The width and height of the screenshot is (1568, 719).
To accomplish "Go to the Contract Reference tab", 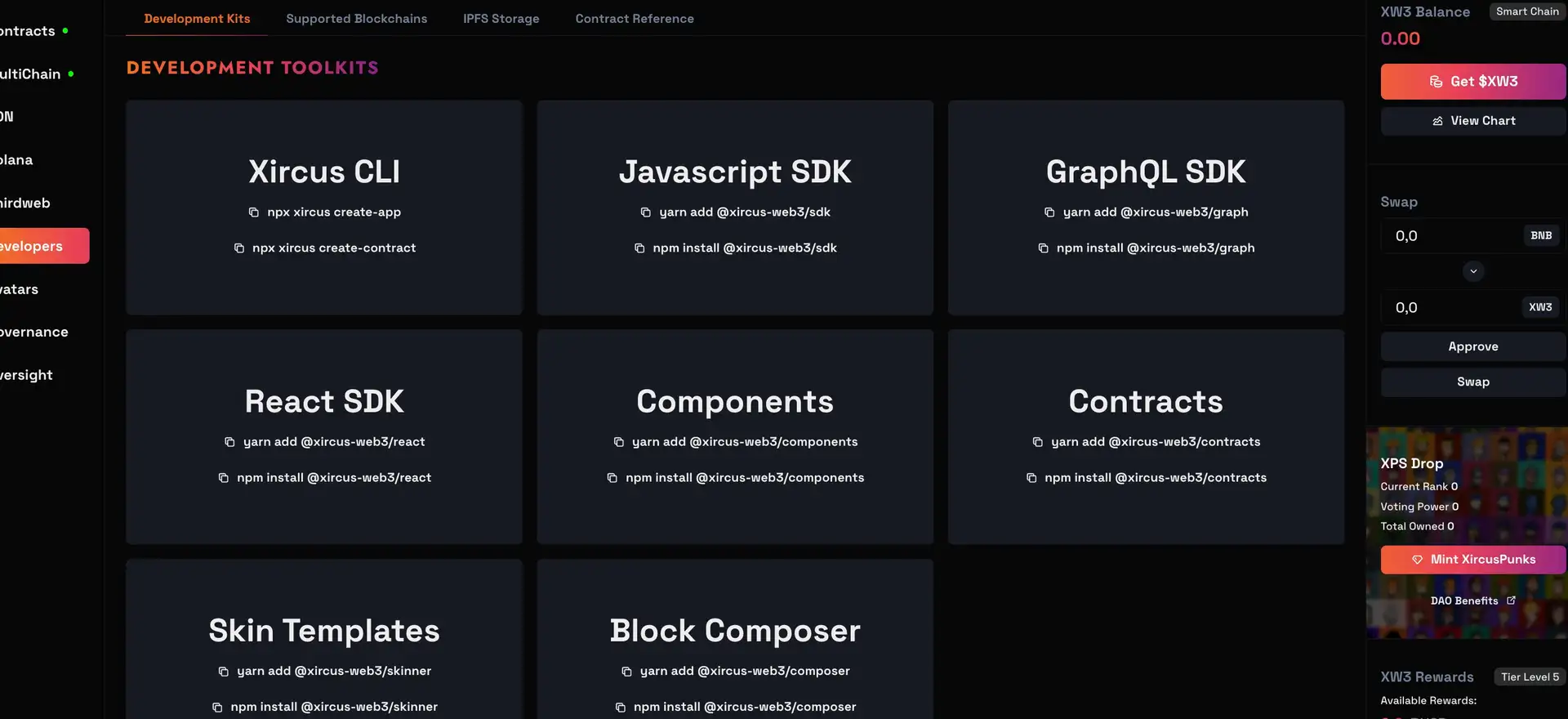I will (635, 18).
